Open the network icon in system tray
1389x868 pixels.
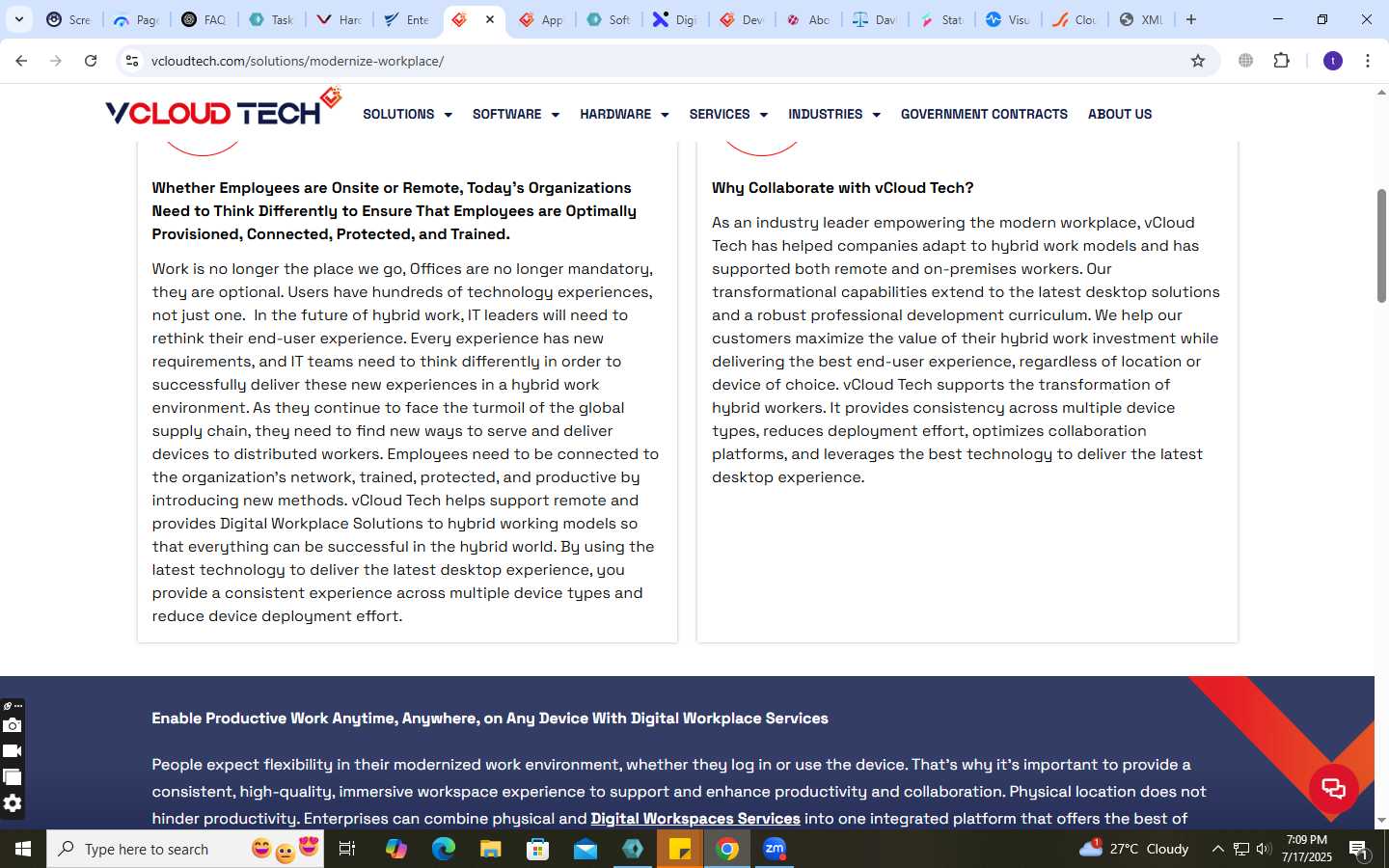click(x=1241, y=849)
